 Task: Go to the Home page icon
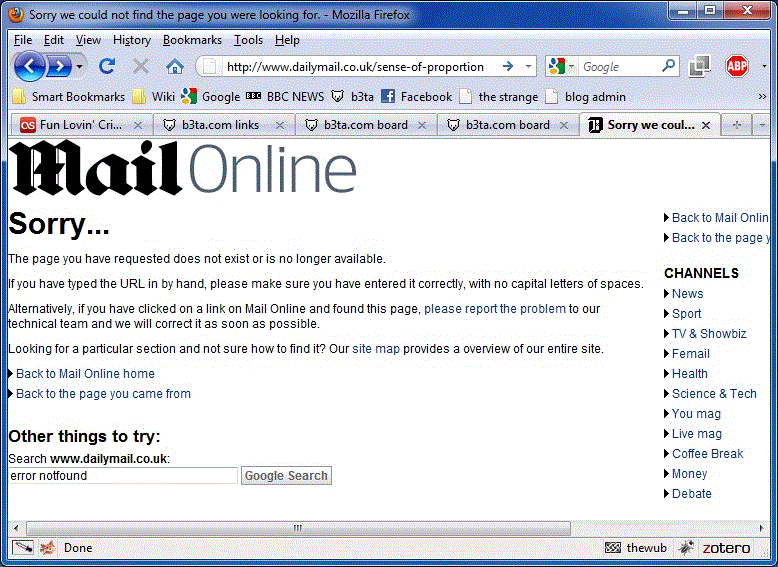(175, 66)
